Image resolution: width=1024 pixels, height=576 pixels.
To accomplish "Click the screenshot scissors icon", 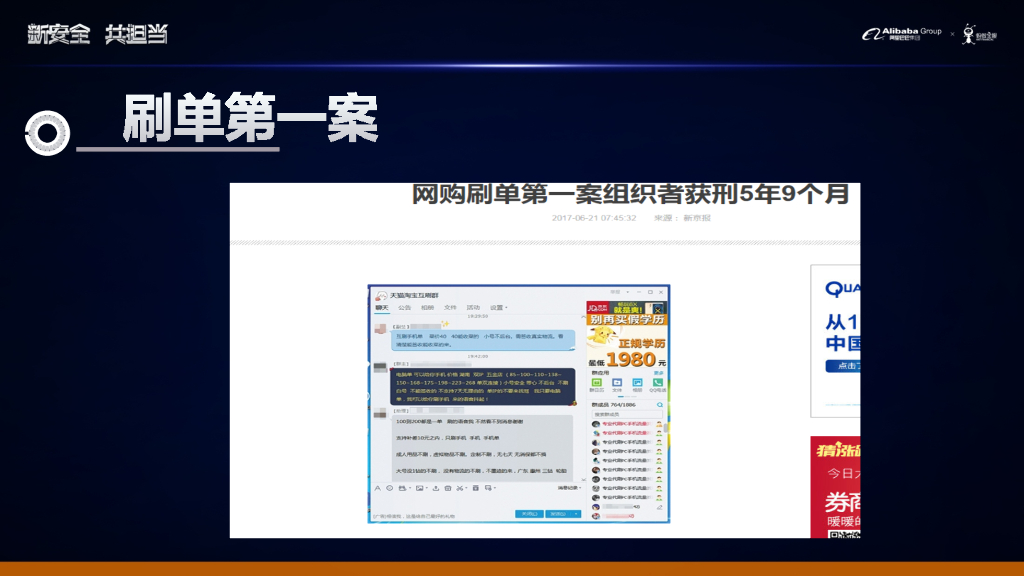I will [x=460, y=488].
